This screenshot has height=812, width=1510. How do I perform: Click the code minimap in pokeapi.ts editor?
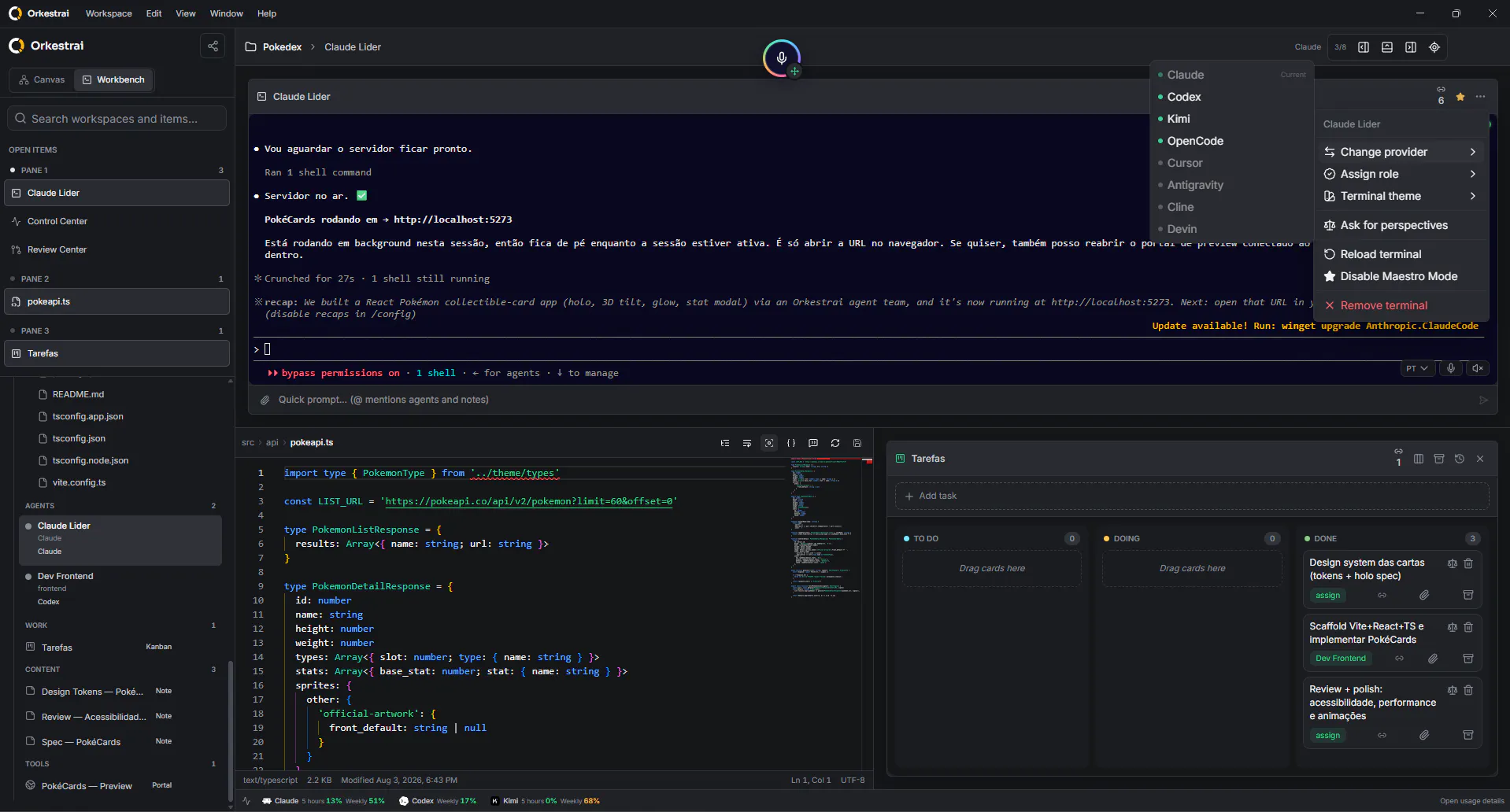coord(826,528)
